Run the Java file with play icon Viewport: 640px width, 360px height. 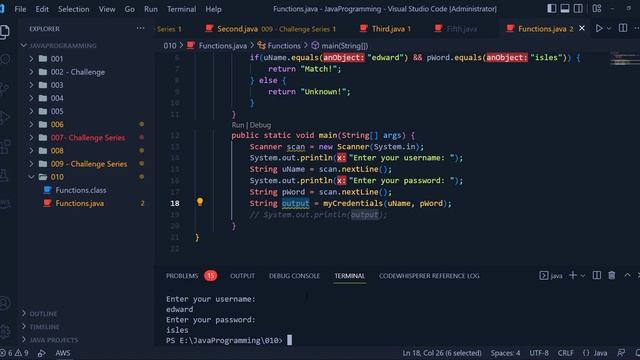coord(598,28)
